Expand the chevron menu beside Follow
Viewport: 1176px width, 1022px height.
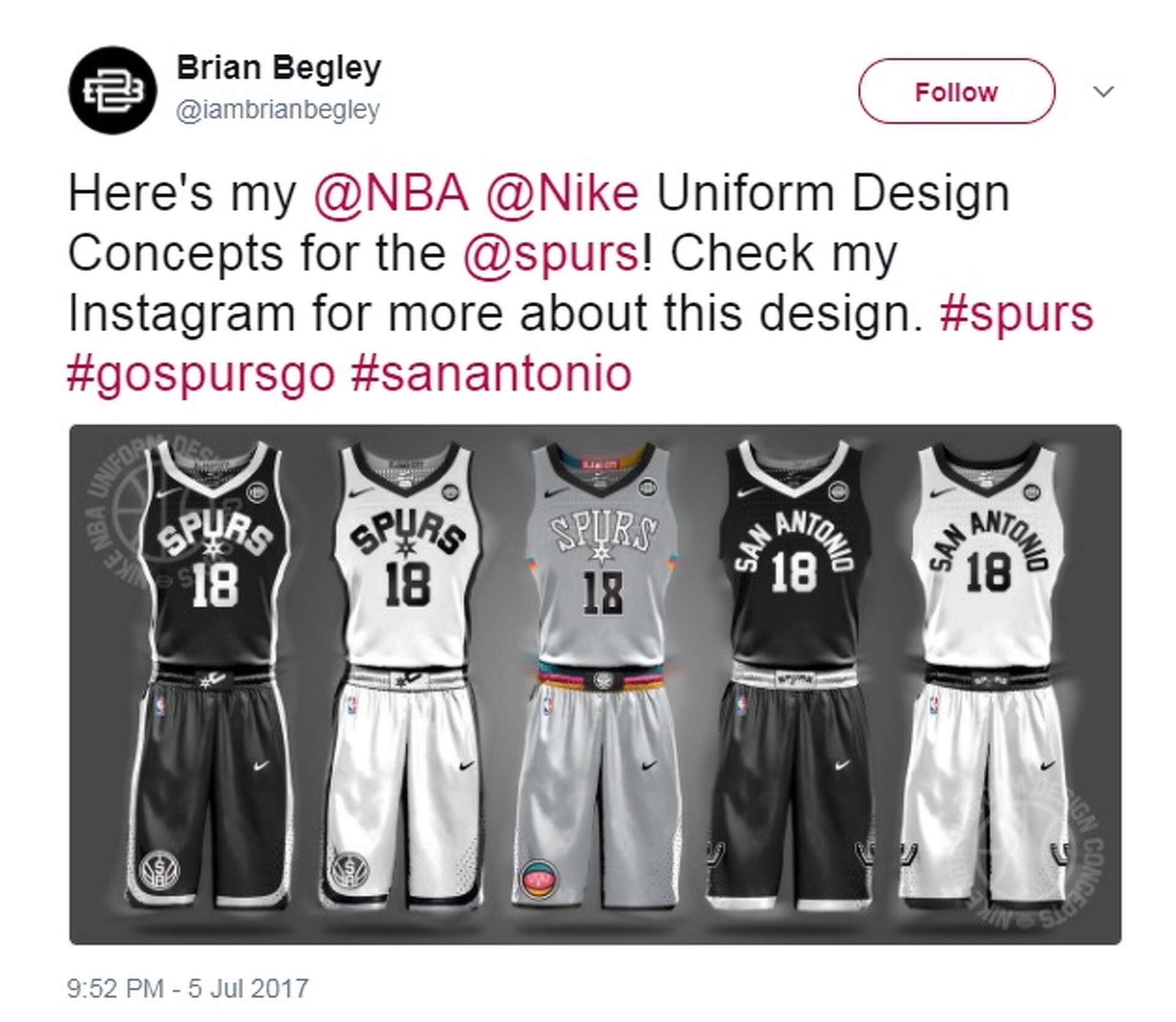(1103, 92)
